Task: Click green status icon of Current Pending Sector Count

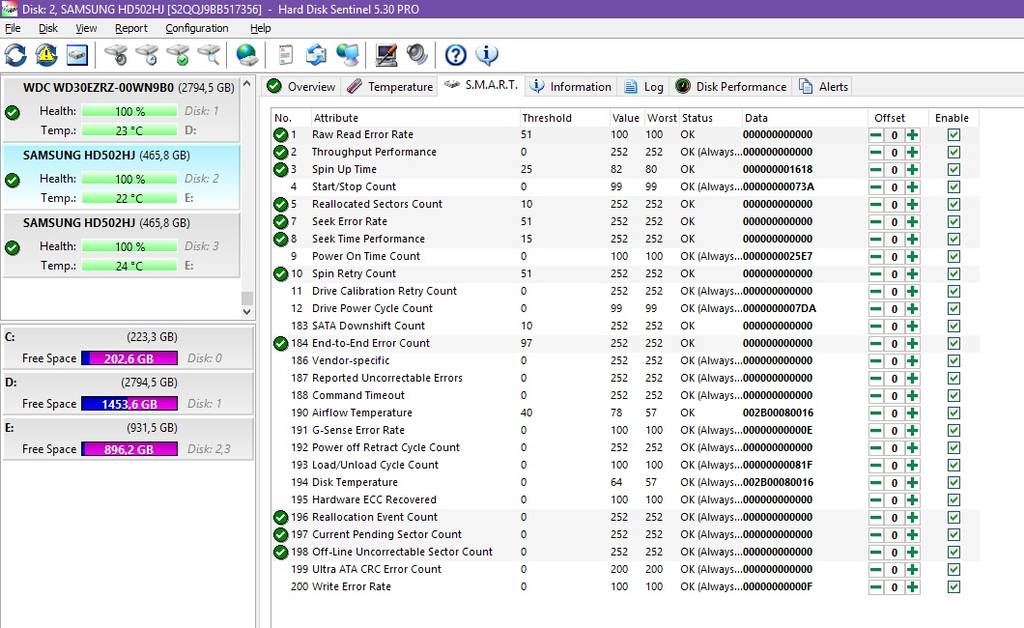Action: click(281, 535)
